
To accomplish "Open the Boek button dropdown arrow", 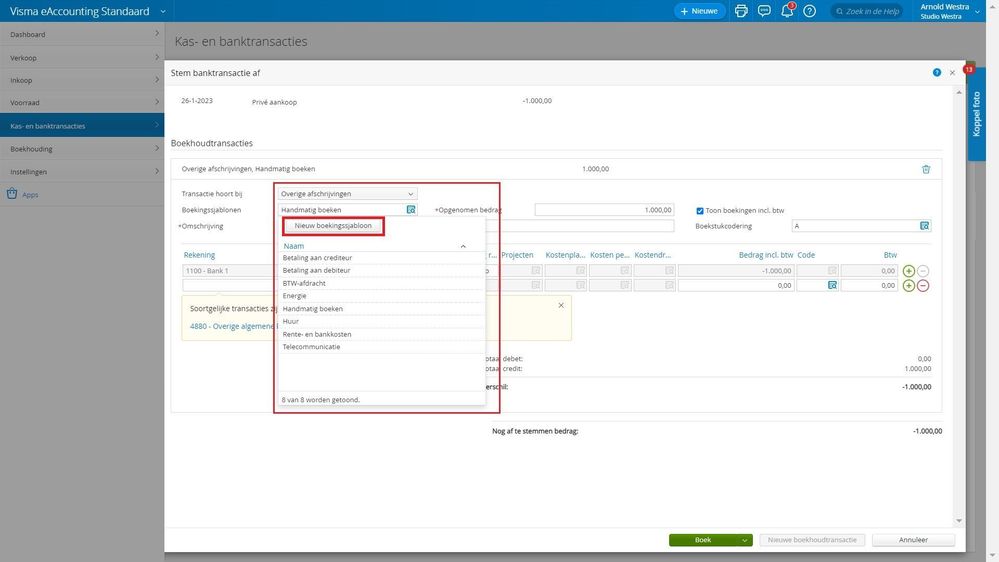I will tap(744, 540).
